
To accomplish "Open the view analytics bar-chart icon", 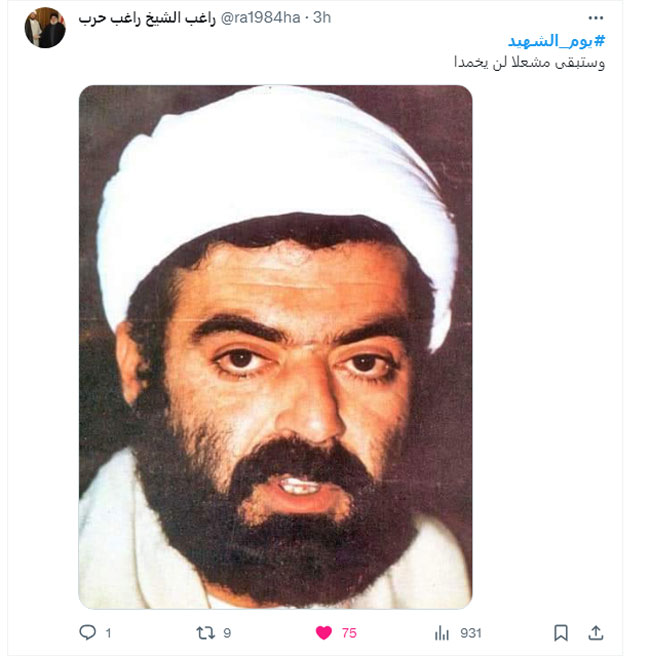I will click(x=441, y=633).
